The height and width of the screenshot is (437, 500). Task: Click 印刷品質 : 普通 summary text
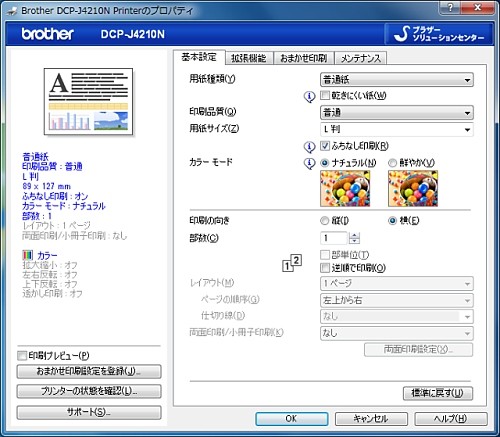(52, 167)
